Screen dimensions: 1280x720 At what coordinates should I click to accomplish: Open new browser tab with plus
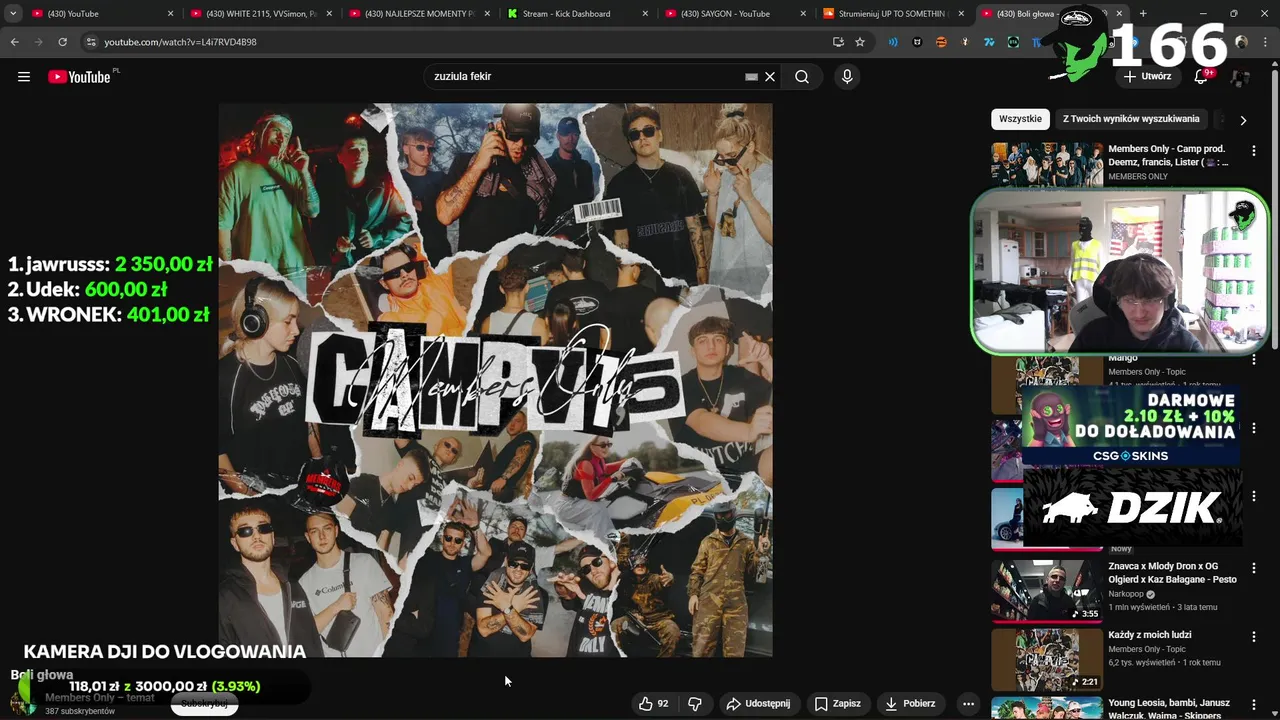1143,14
